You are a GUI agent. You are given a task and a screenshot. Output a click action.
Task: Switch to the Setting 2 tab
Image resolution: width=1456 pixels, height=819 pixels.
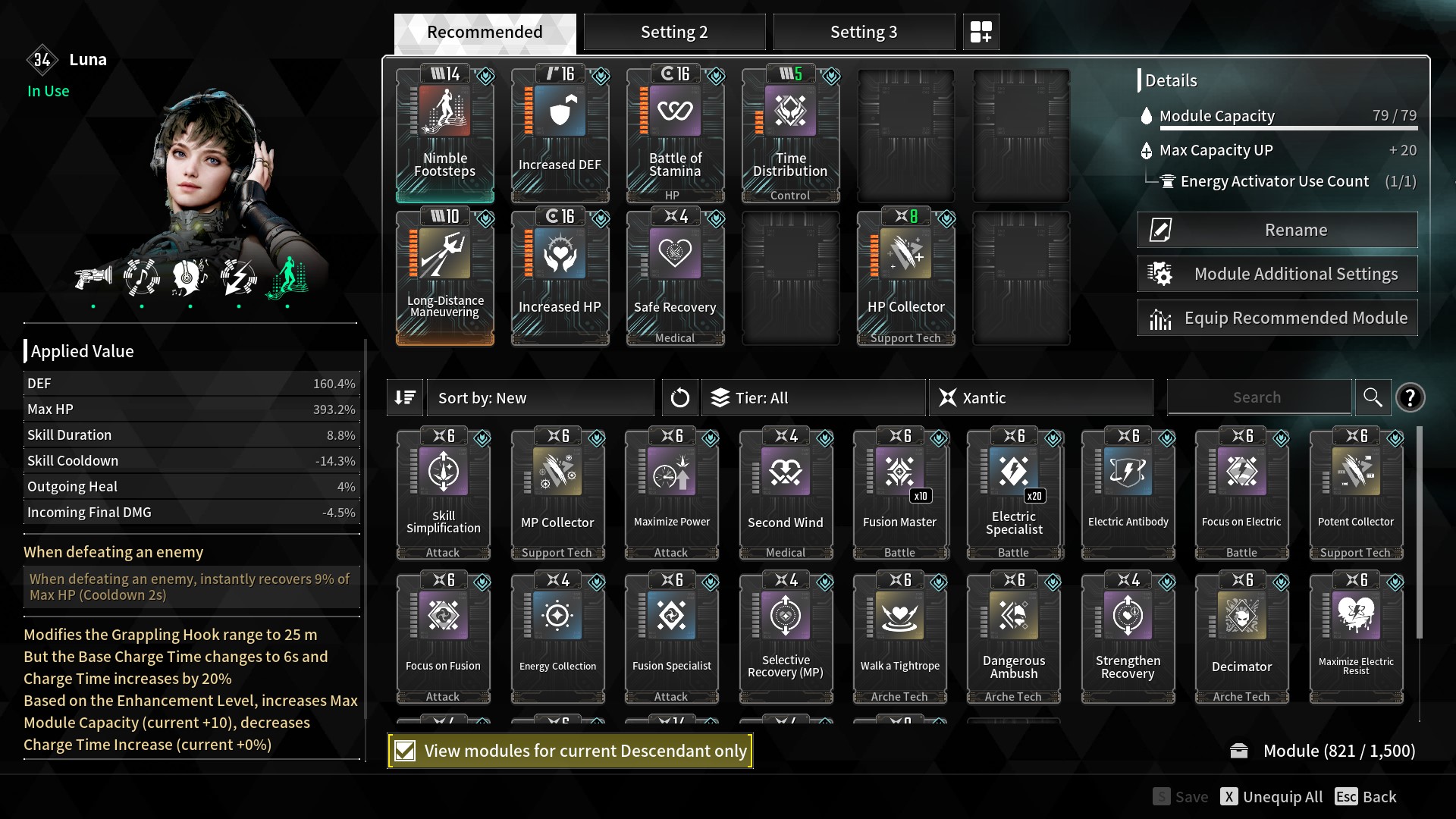pos(674,32)
